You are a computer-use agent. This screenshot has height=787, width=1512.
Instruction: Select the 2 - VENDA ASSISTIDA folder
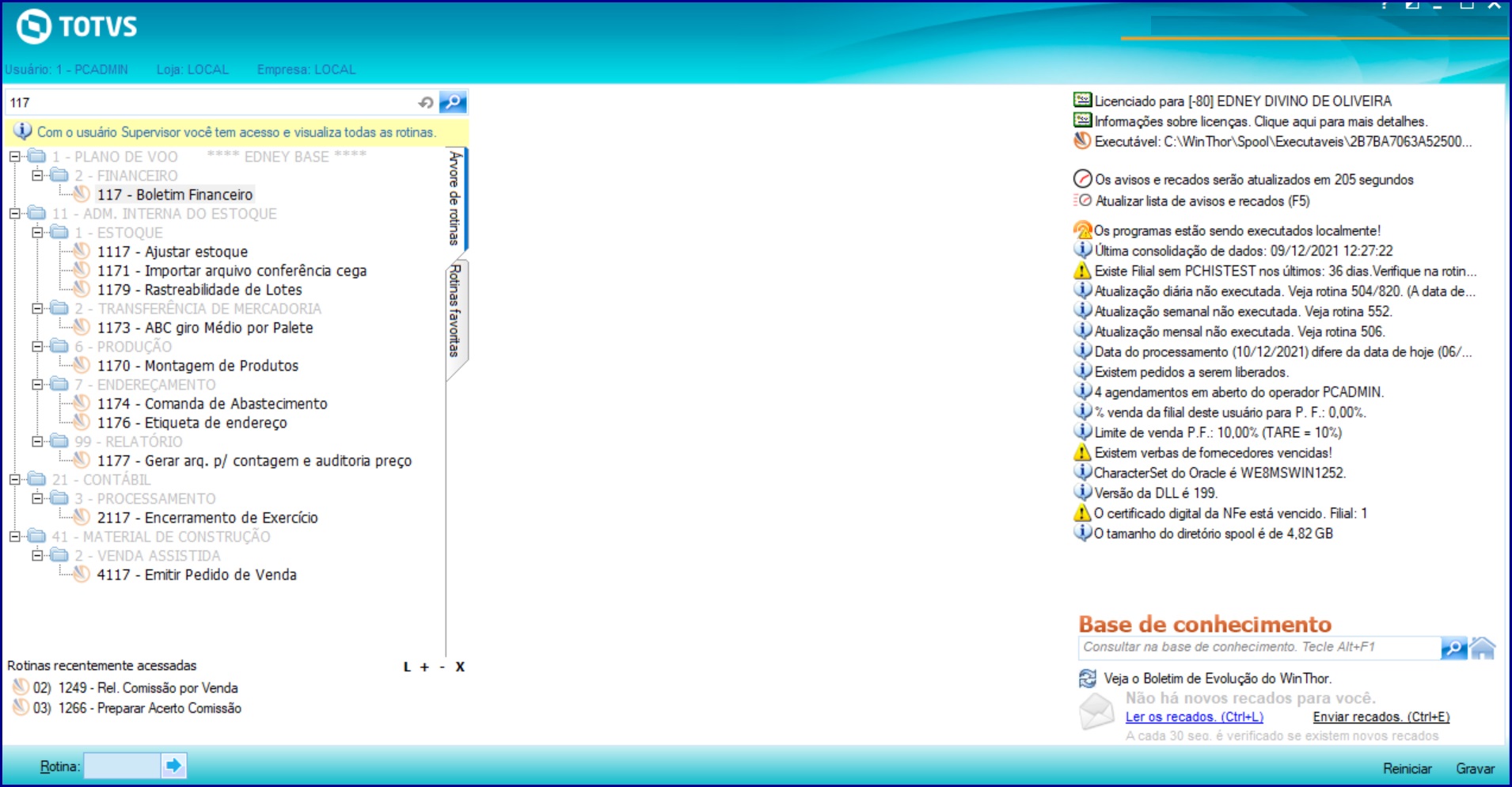[x=147, y=555]
